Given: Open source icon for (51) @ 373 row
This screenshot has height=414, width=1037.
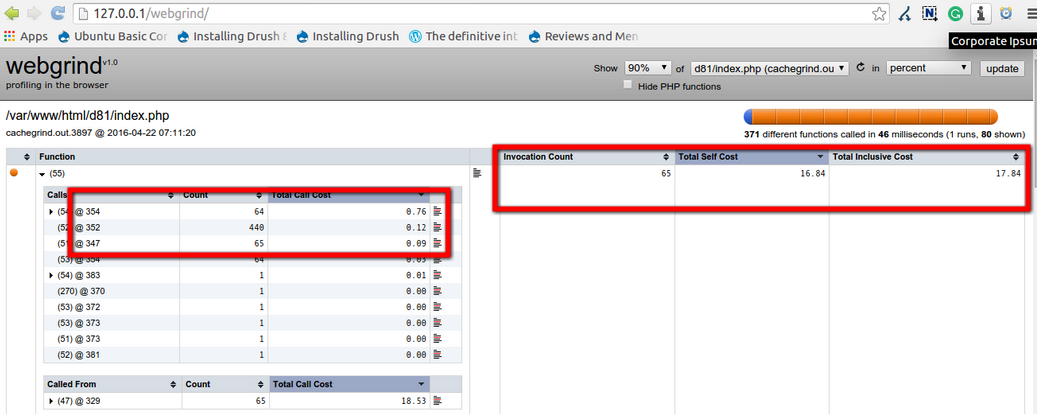Looking at the screenshot, I should pos(437,339).
